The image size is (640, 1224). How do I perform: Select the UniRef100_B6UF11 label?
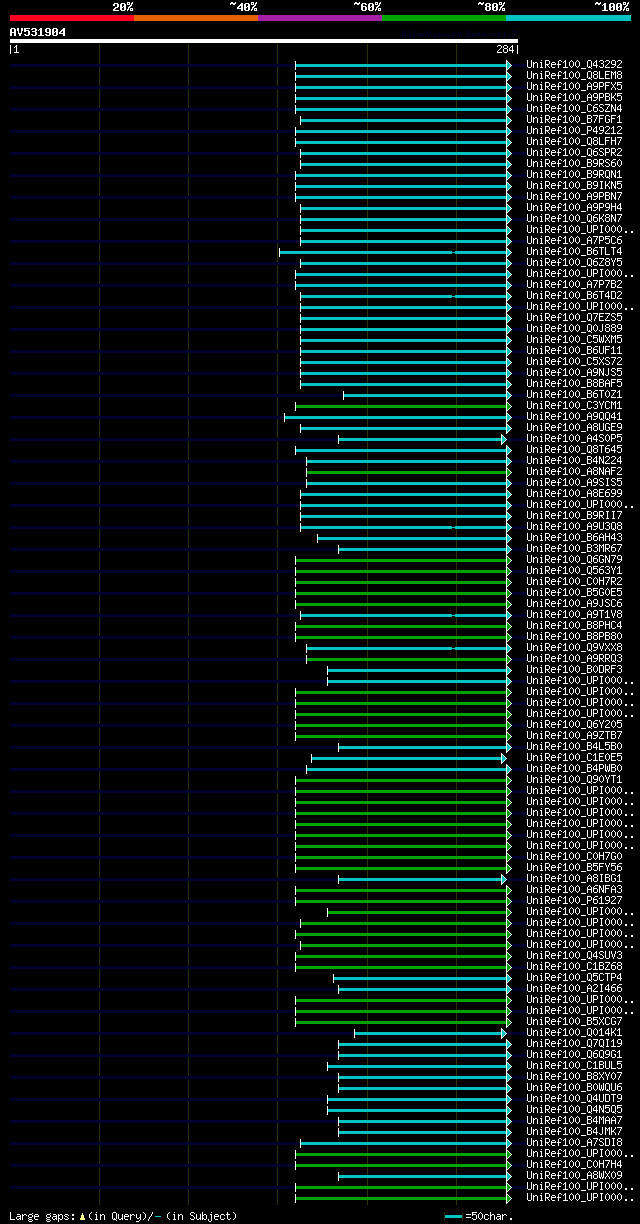point(574,350)
